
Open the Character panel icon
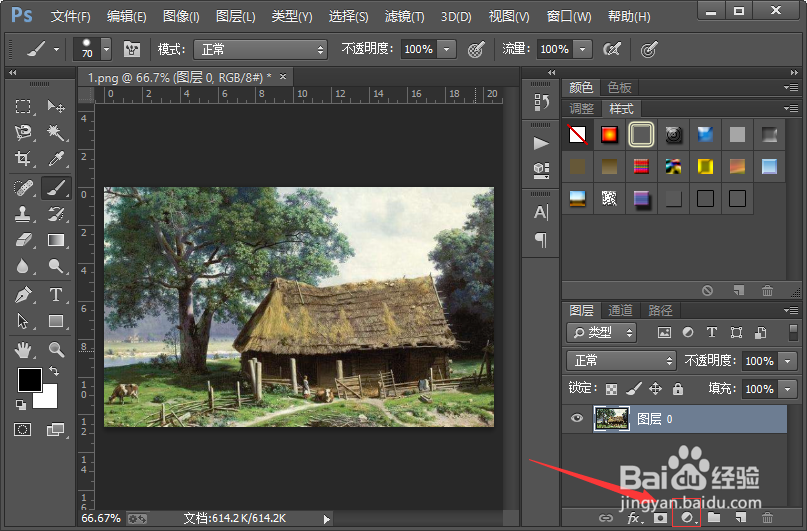[541, 212]
